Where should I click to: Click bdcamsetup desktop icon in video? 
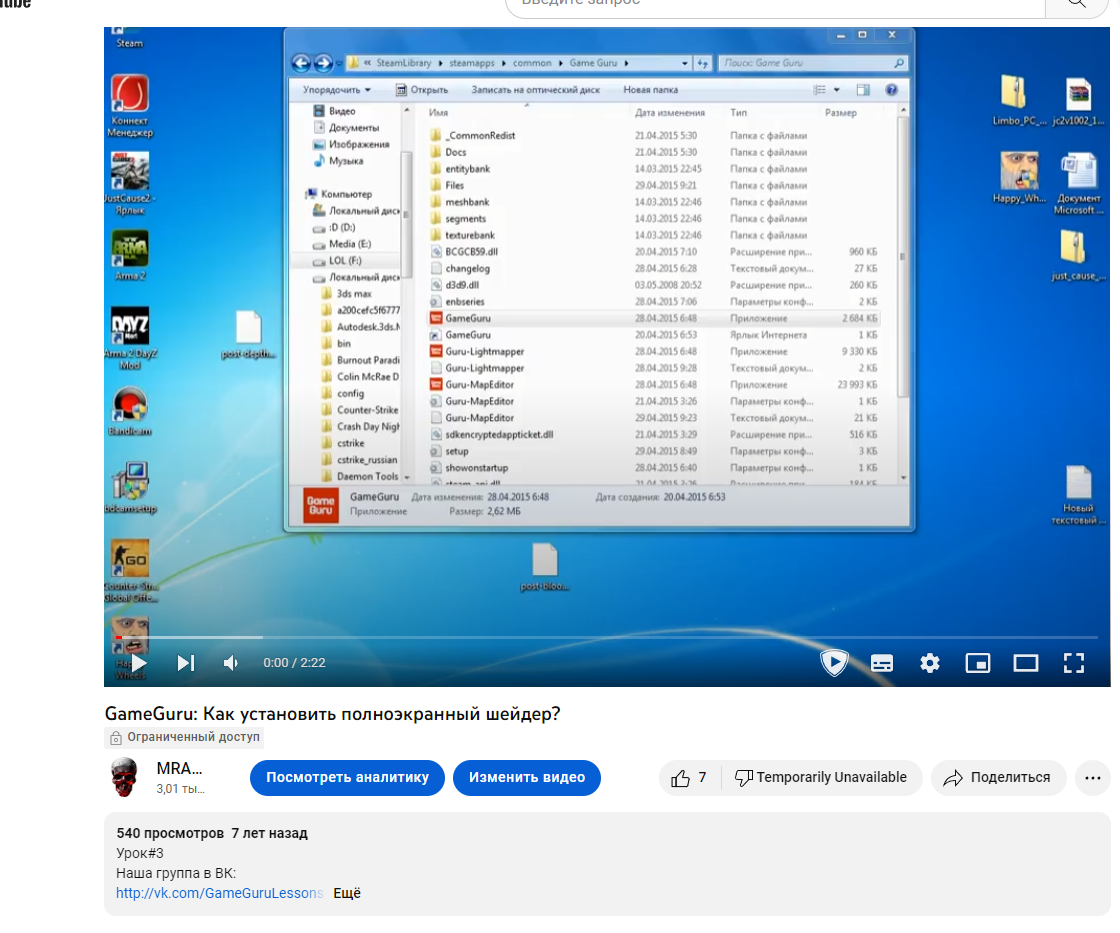pyautogui.click(x=130, y=488)
